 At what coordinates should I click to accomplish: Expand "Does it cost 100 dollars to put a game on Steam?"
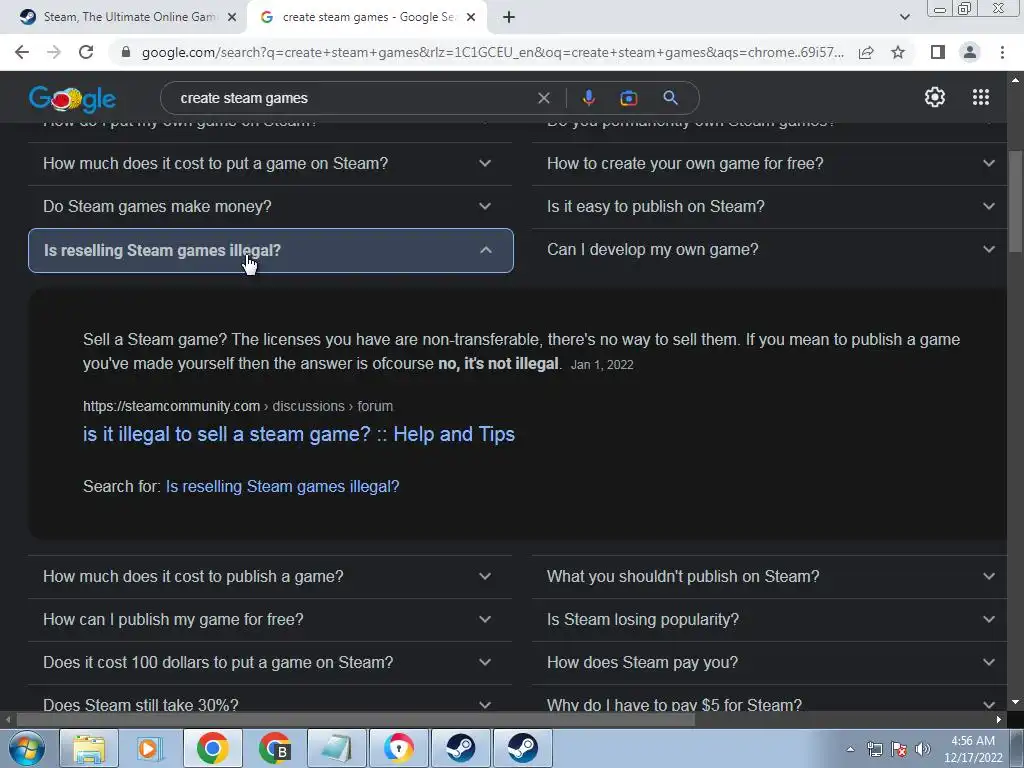click(x=270, y=662)
